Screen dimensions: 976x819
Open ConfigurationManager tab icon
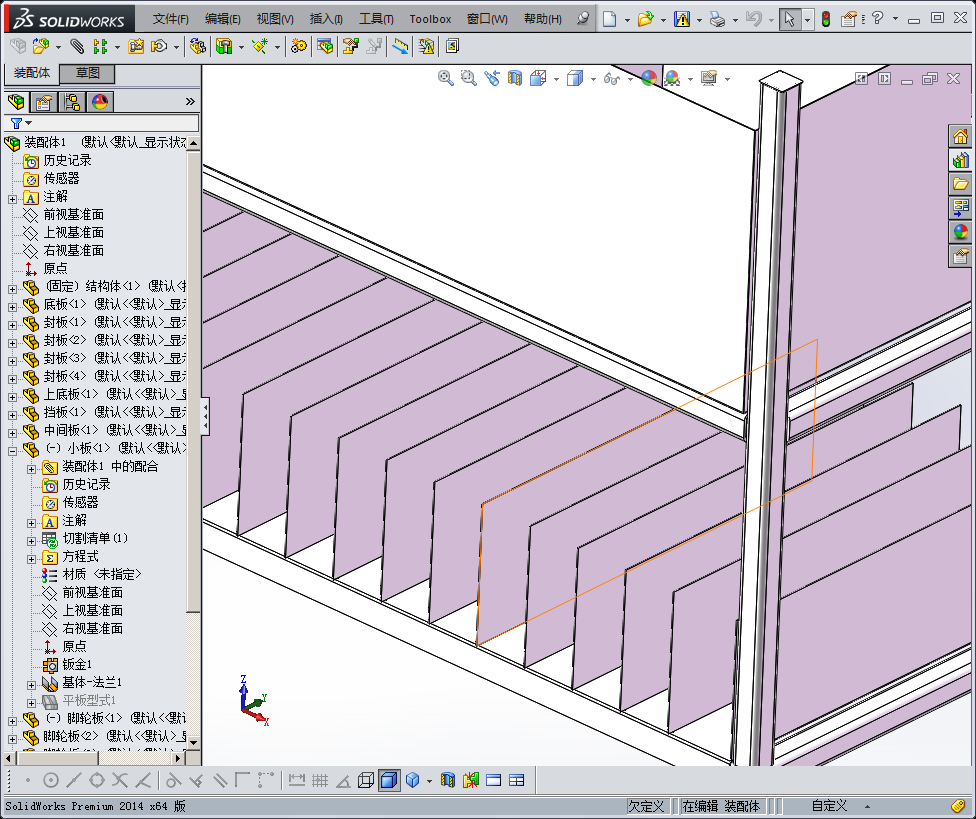(x=72, y=101)
